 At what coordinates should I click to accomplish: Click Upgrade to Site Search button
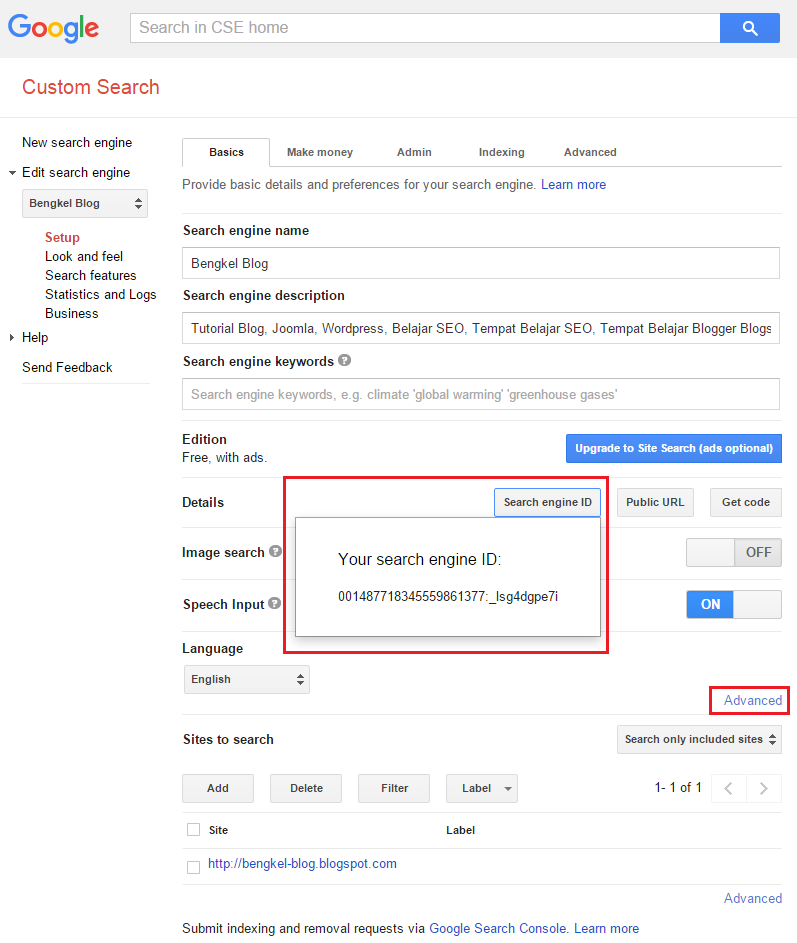pyautogui.click(x=674, y=448)
